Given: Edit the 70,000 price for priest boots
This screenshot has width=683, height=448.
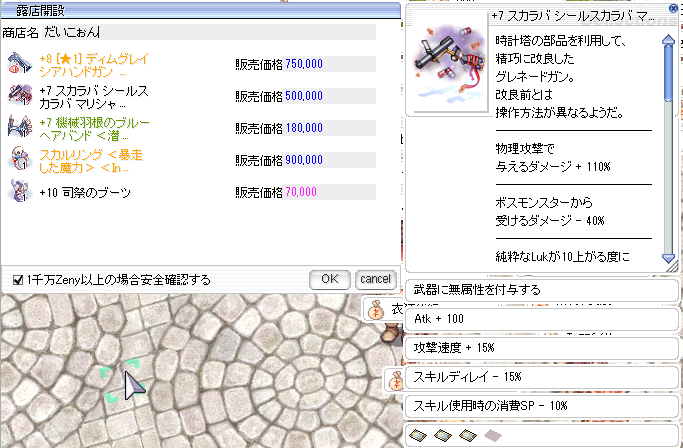Looking at the screenshot, I should click(301, 191).
